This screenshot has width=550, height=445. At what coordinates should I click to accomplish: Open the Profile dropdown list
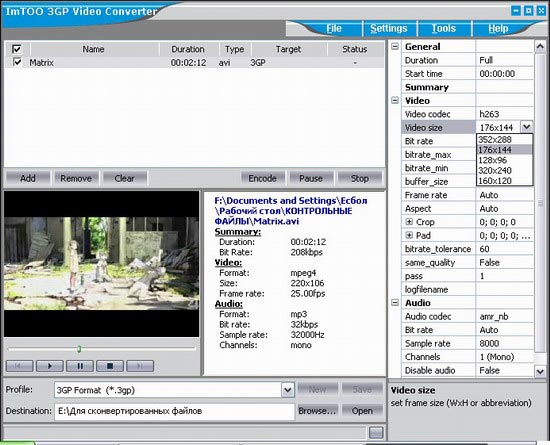[x=288, y=390]
